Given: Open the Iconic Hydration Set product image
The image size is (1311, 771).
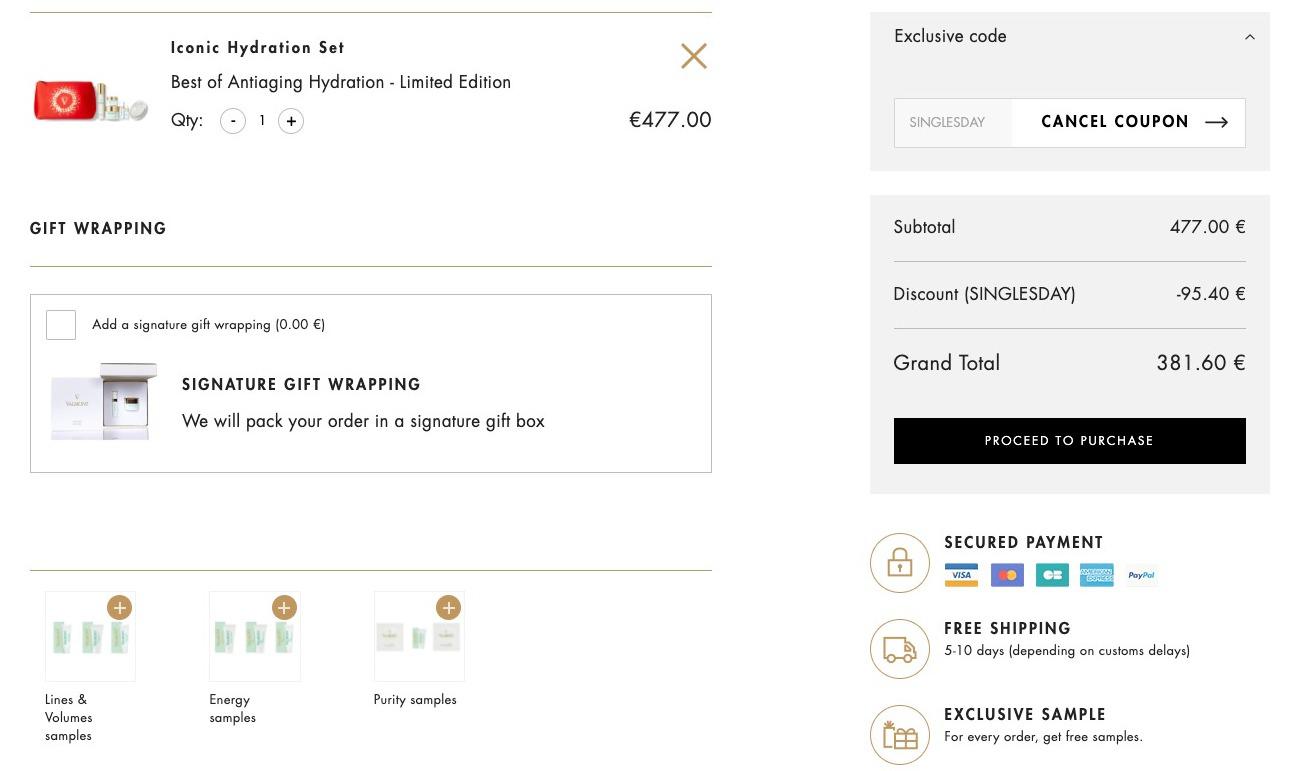Looking at the screenshot, I should 90,100.
